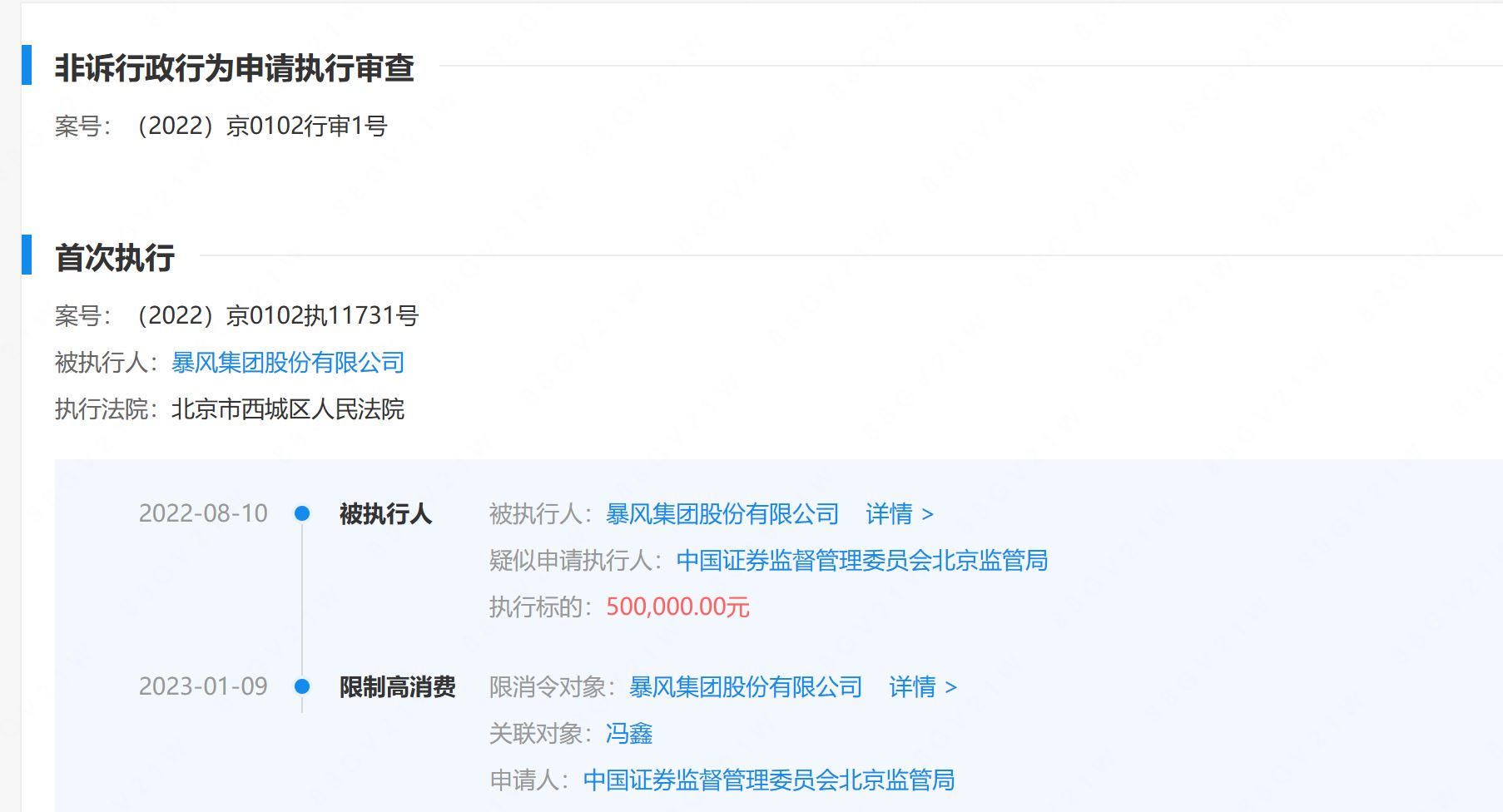The image size is (1503, 812).
Task: Click court name 北京市西城区人民法院
Action: pyautogui.click(x=288, y=409)
